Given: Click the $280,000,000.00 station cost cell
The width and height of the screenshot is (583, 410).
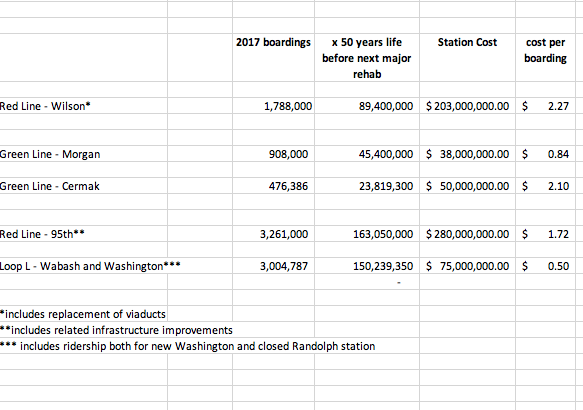Looking at the screenshot, I should (x=467, y=234).
